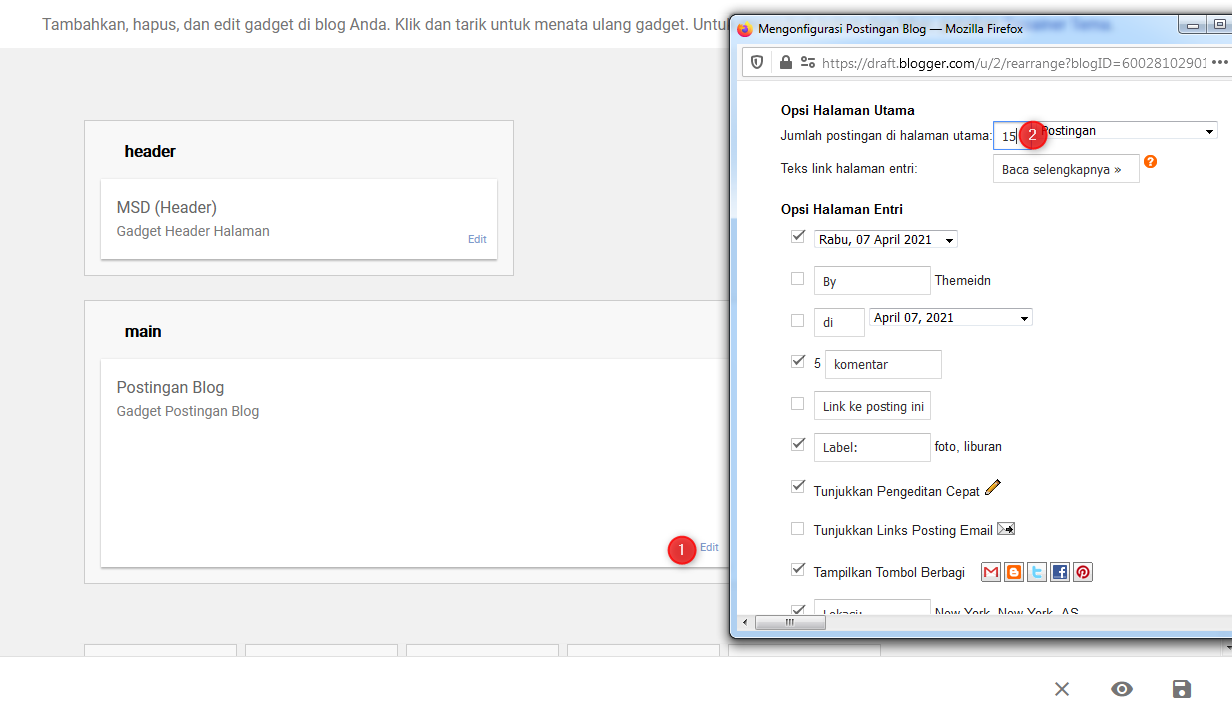Viewport: 1232px width, 716px height.
Task: Open the page actions three-dots menu
Action: point(1219,62)
